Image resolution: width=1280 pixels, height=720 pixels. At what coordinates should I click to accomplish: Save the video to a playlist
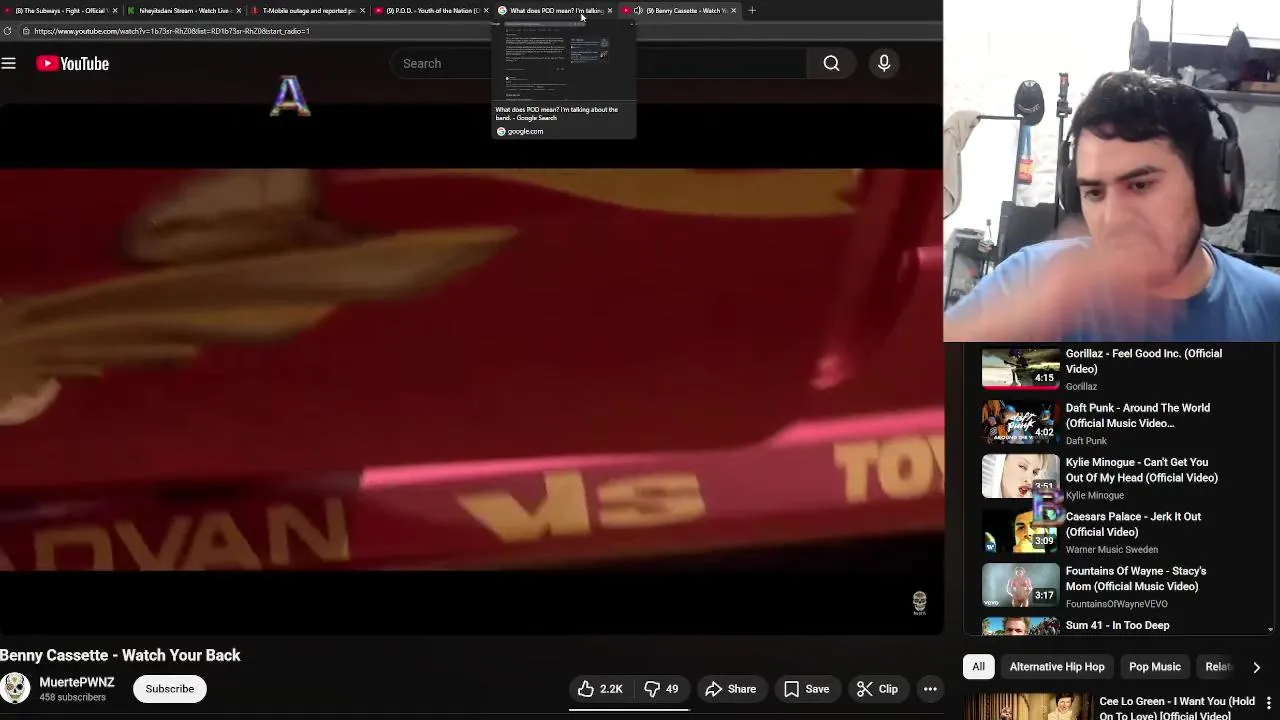point(806,689)
